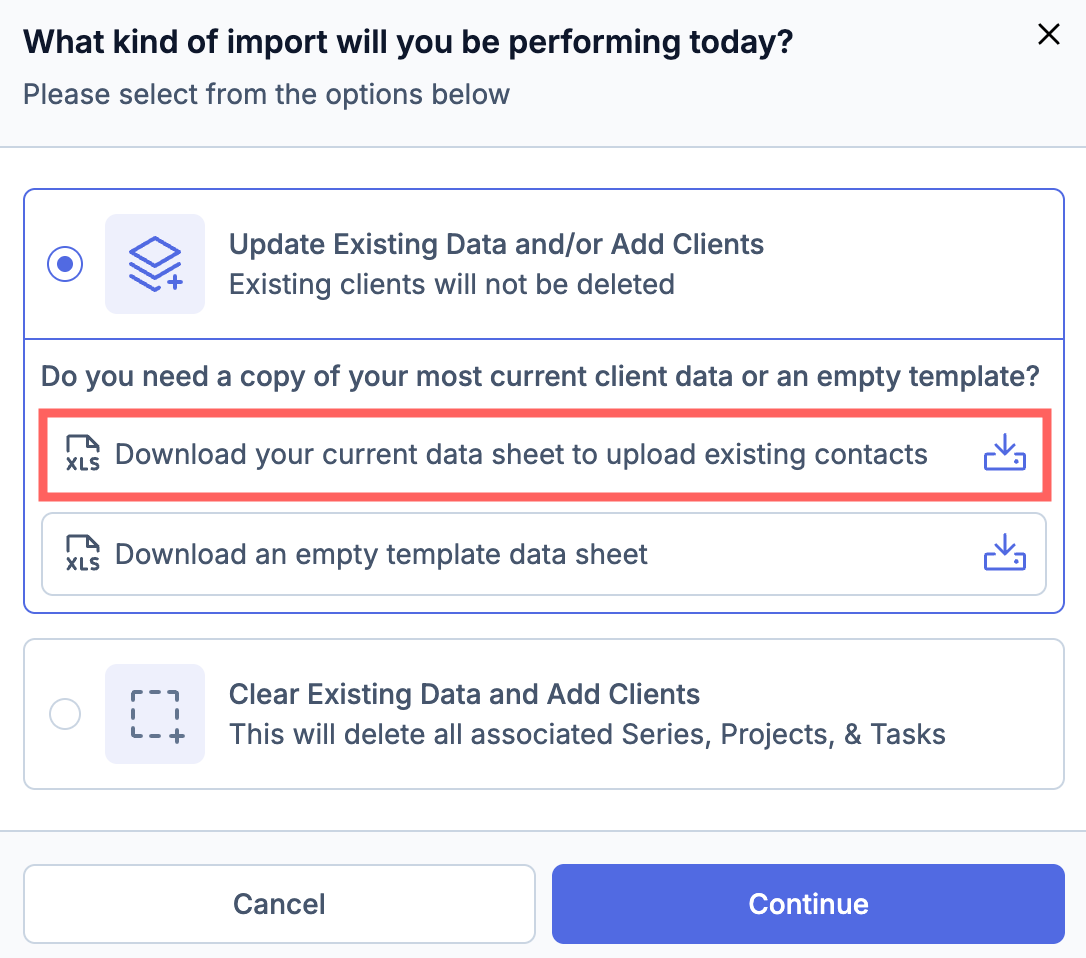
Task: Click the dashed square plus icon
Action: point(155,714)
